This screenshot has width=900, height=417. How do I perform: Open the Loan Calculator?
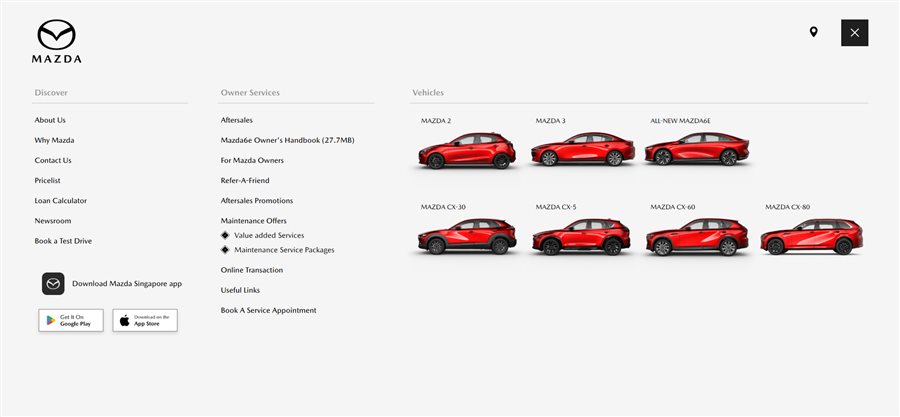pyautogui.click(x=61, y=201)
